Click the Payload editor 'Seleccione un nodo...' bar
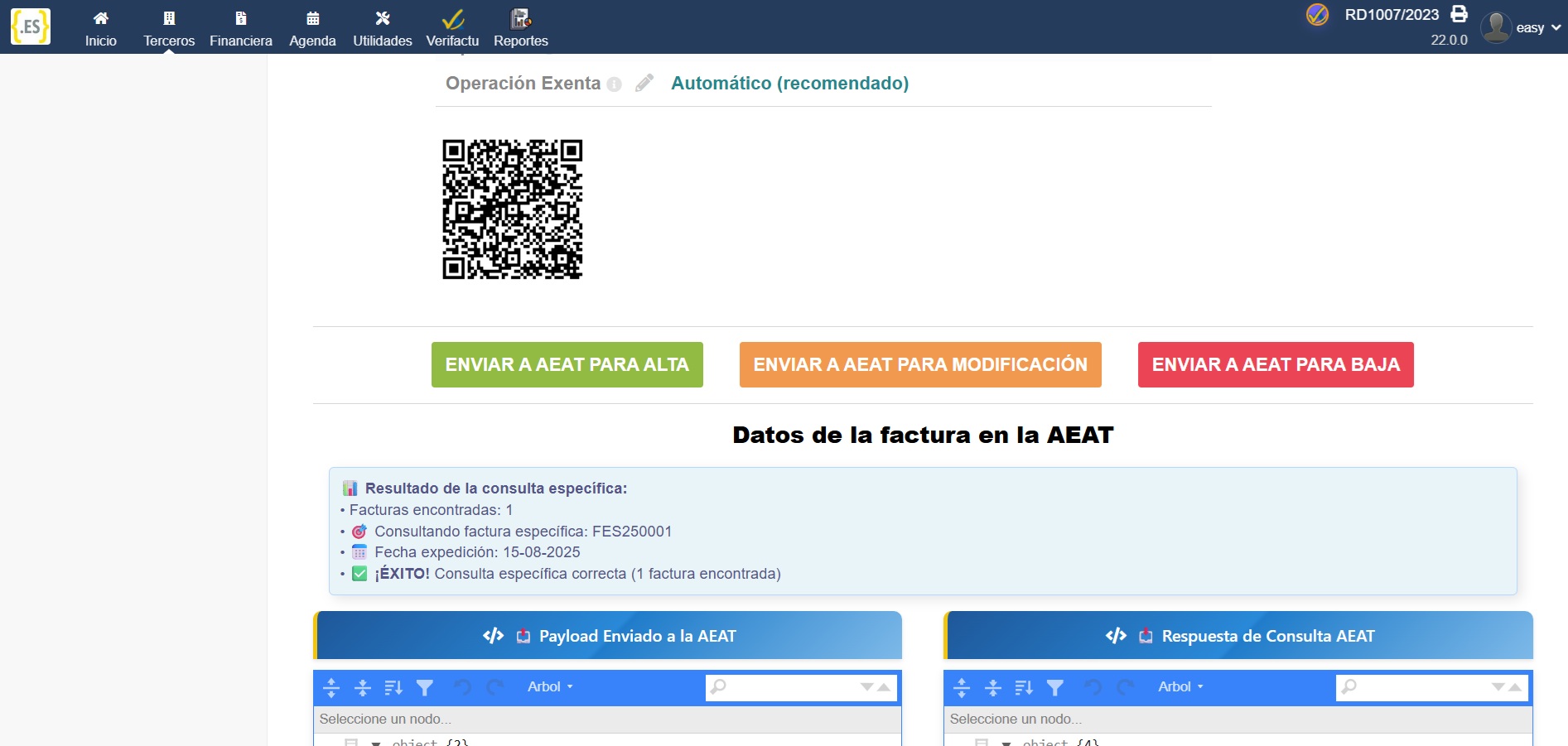 tap(607, 720)
